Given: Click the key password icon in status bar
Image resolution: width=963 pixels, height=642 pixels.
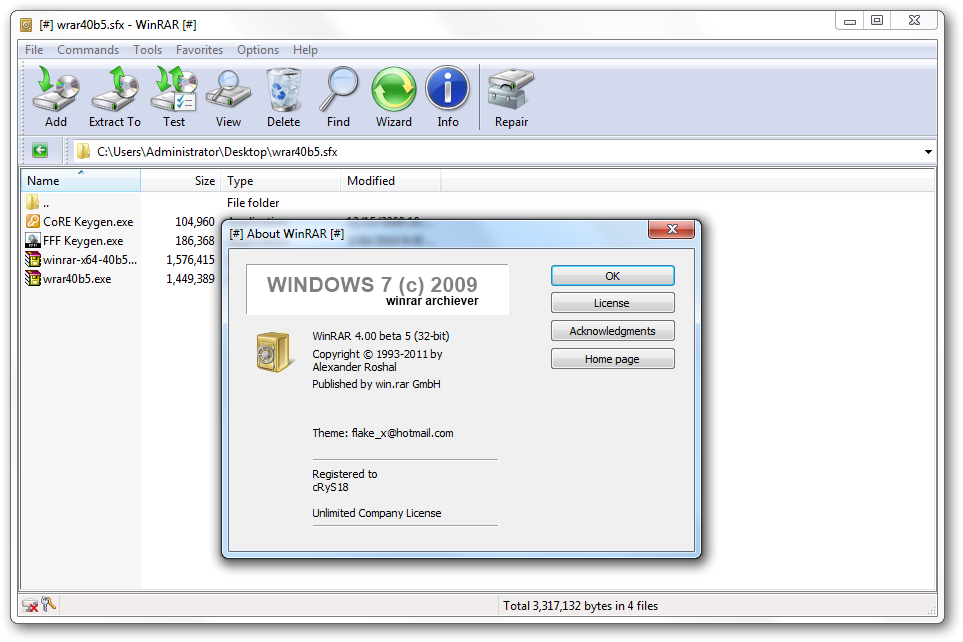Looking at the screenshot, I should click(x=48, y=605).
